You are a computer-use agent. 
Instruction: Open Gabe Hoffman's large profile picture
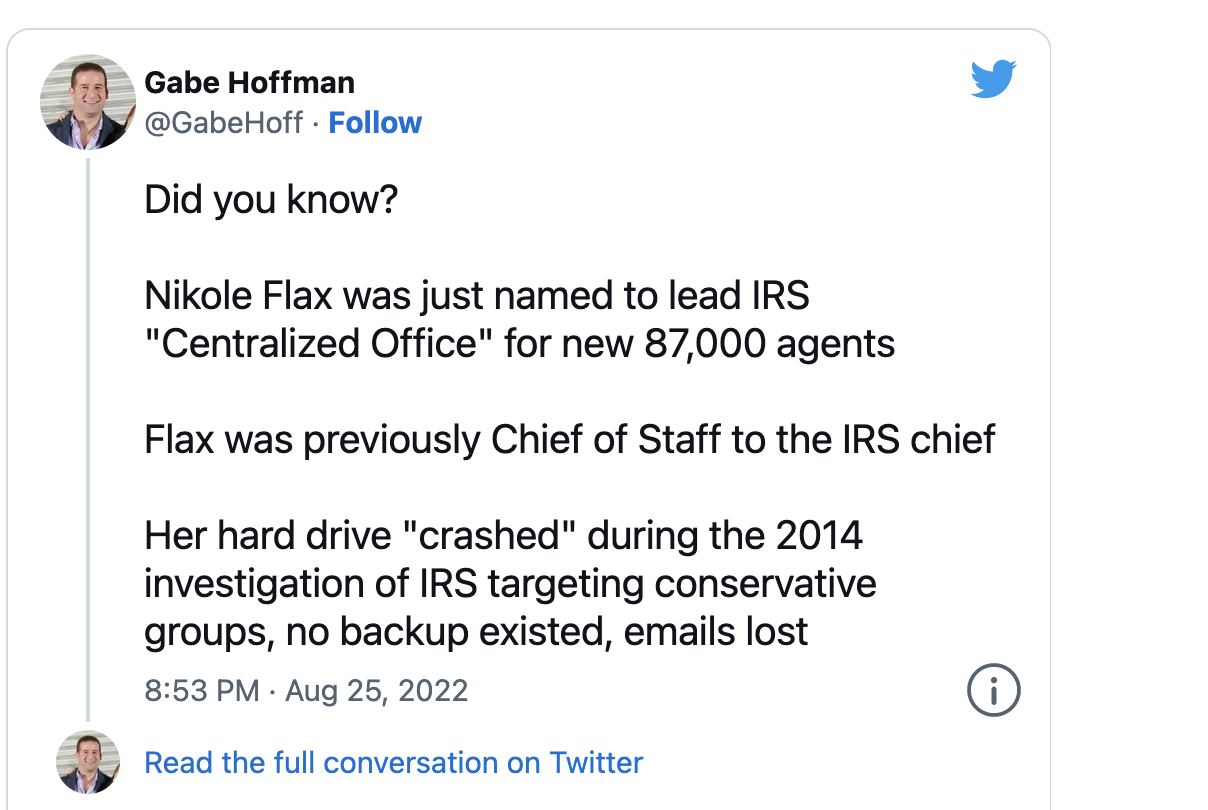click(x=88, y=102)
